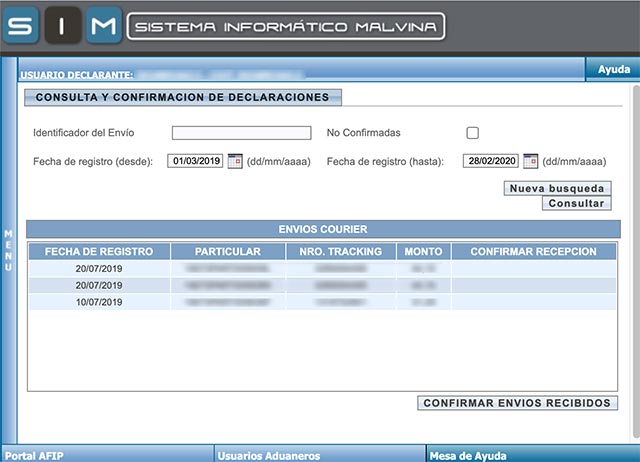640x462 pixels.
Task: Click the Monto column header
Action: [423, 251]
